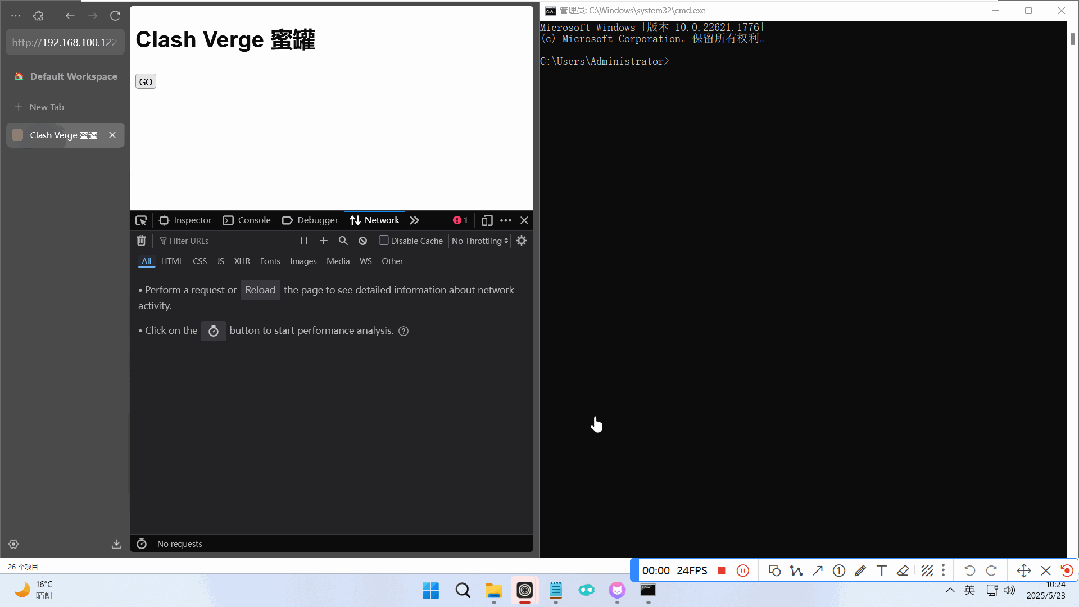Switch to the Debugger tab

pyautogui.click(x=310, y=220)
